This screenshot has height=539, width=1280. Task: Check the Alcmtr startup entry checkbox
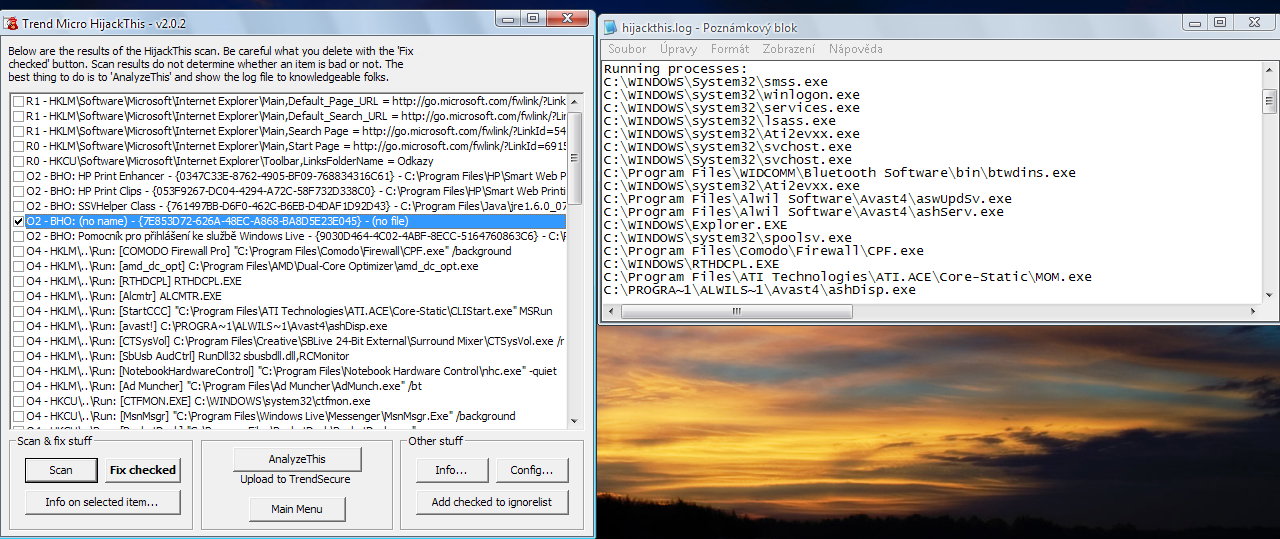19,296
